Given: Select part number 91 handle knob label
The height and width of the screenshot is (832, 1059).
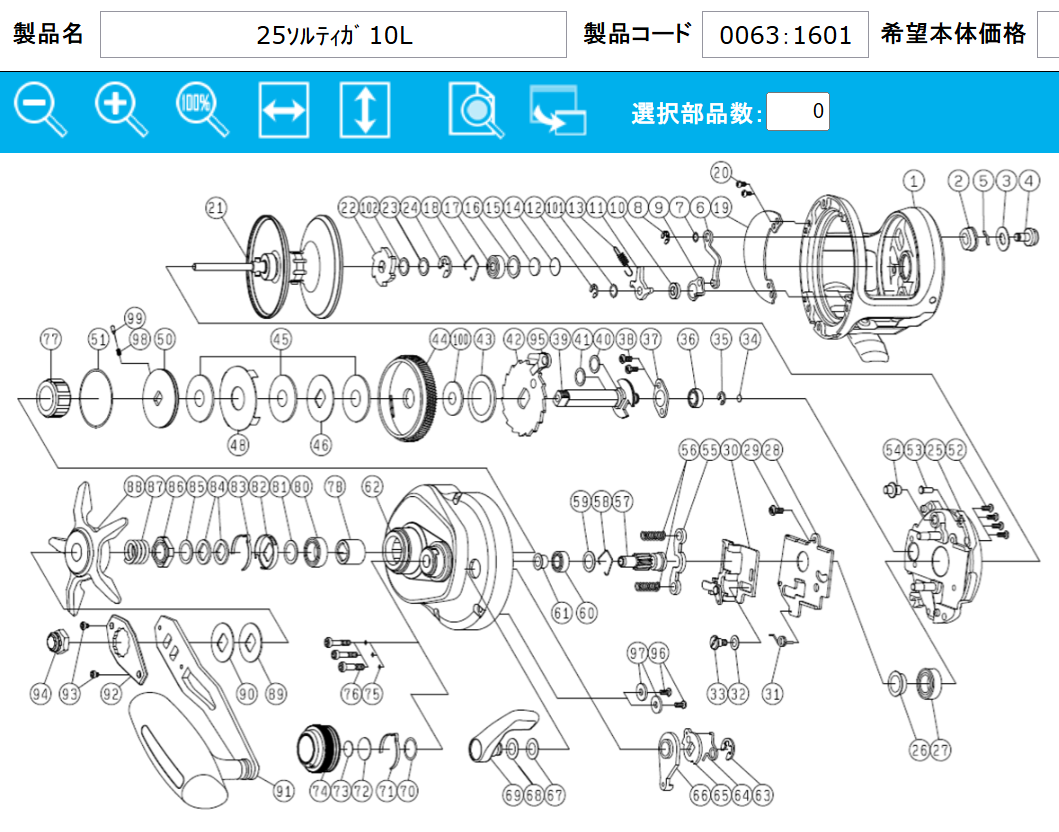Looking at the screenshot, I should click(284, 791).
